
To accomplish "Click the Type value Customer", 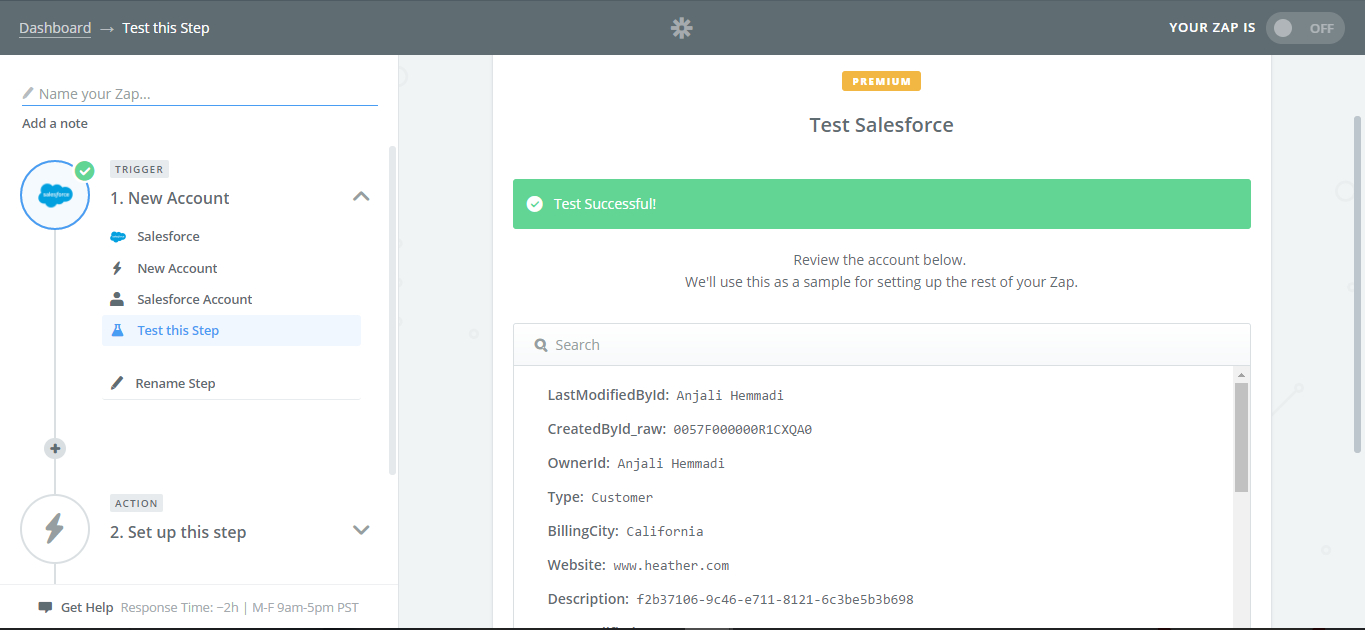I will [622, 498].
